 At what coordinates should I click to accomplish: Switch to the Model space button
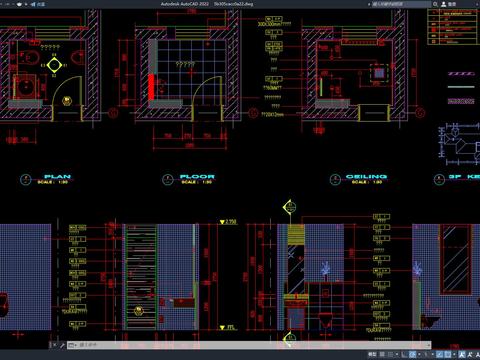coord(372,354)
